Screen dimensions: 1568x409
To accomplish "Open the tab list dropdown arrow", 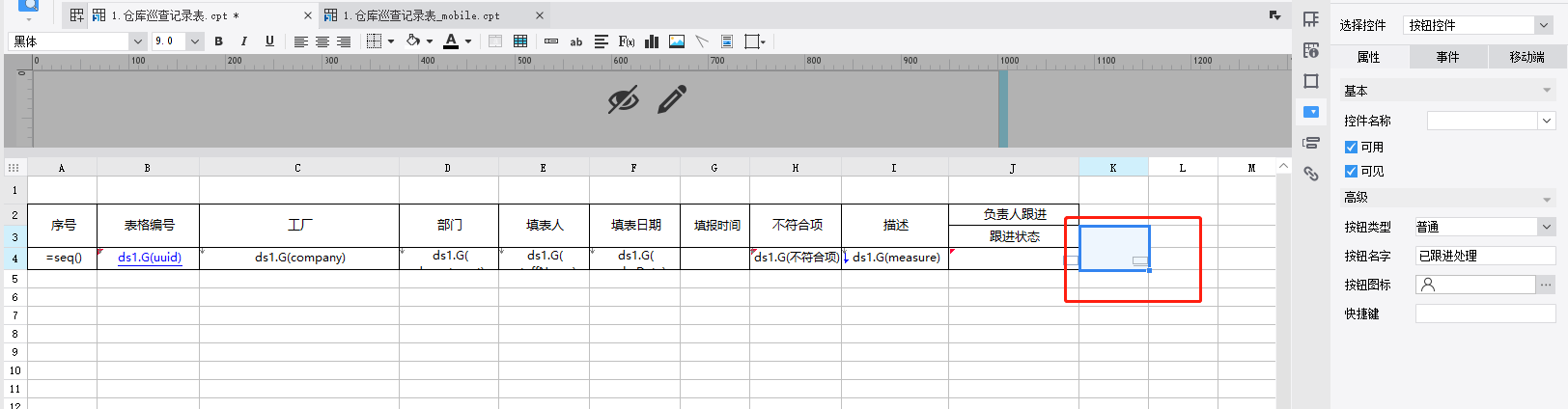I will [x=1274, y=15].
